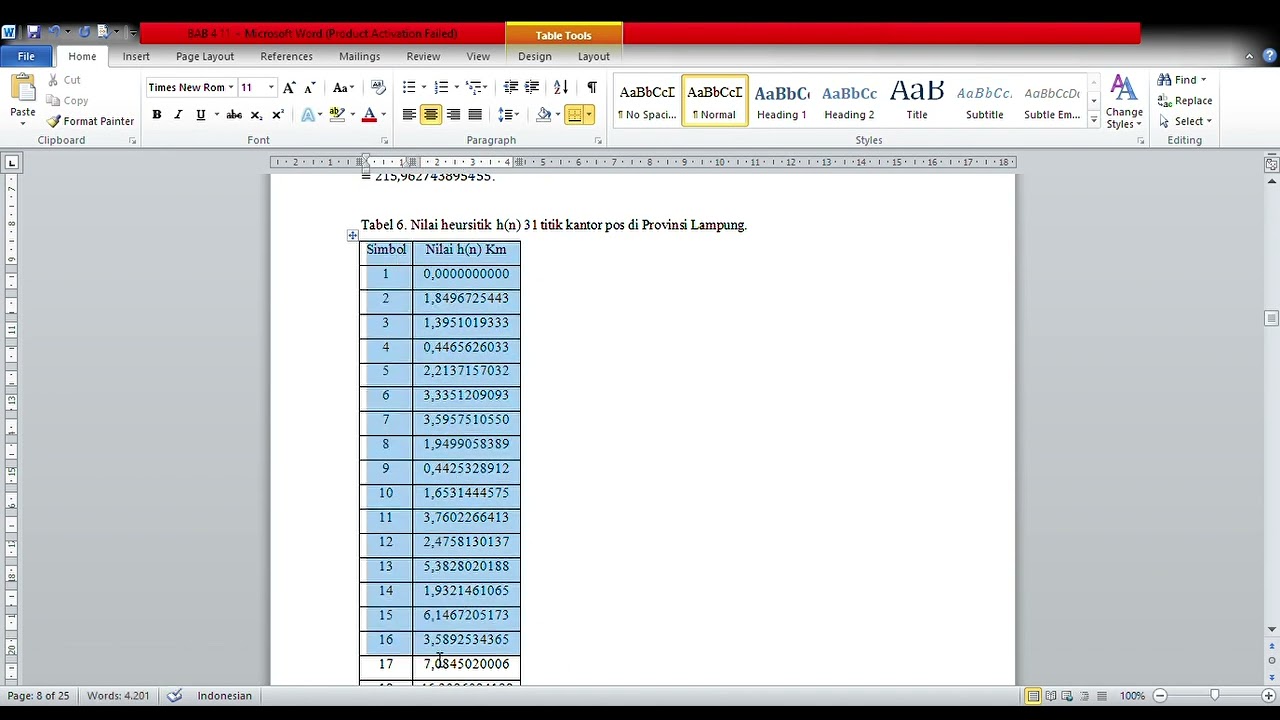Click Increase Indent icon
Viewport: 1280px width, 720px height.
click(x=532, y=87)
